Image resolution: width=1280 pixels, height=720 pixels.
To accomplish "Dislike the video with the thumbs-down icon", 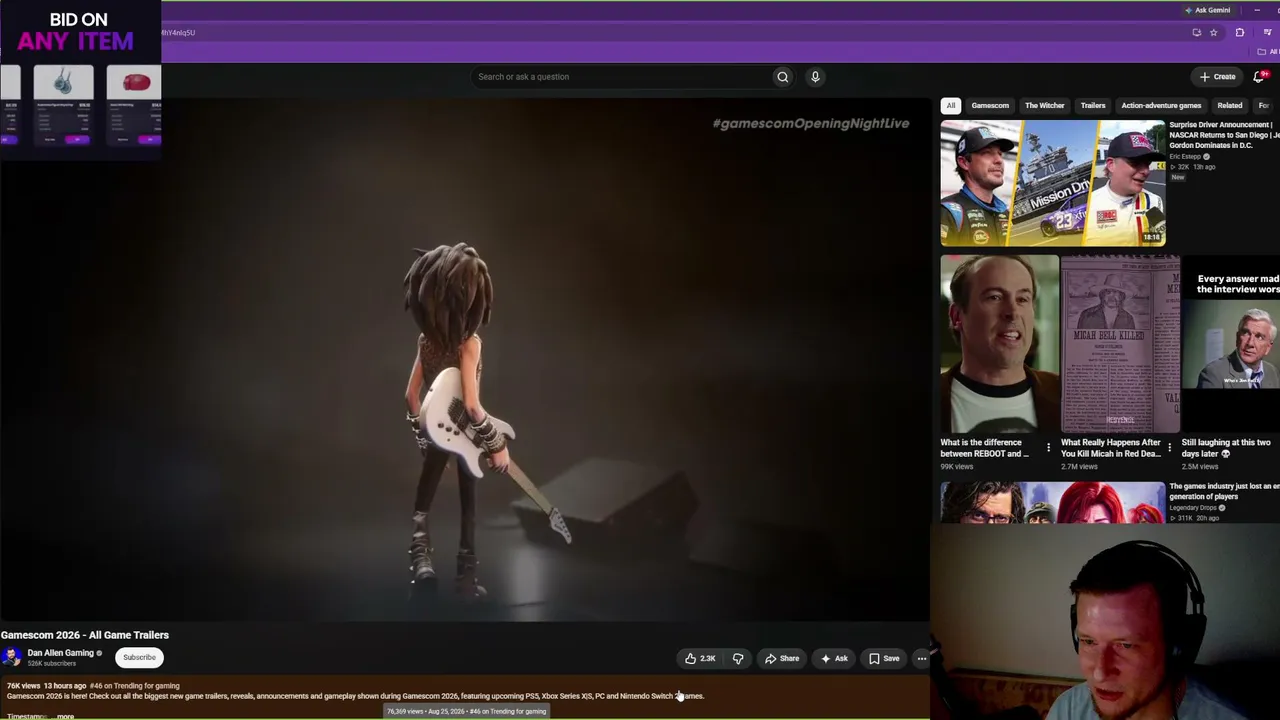I will (738, 658).
